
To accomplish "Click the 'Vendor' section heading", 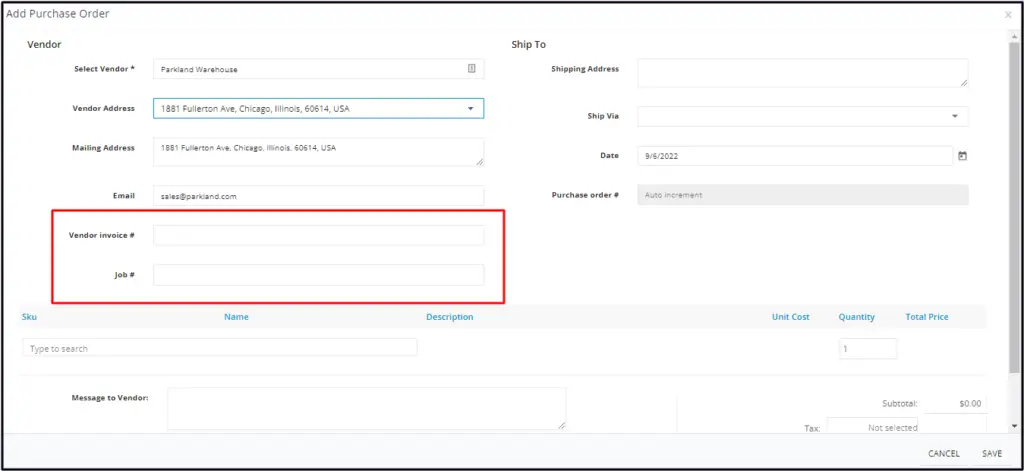I will 44,45.
